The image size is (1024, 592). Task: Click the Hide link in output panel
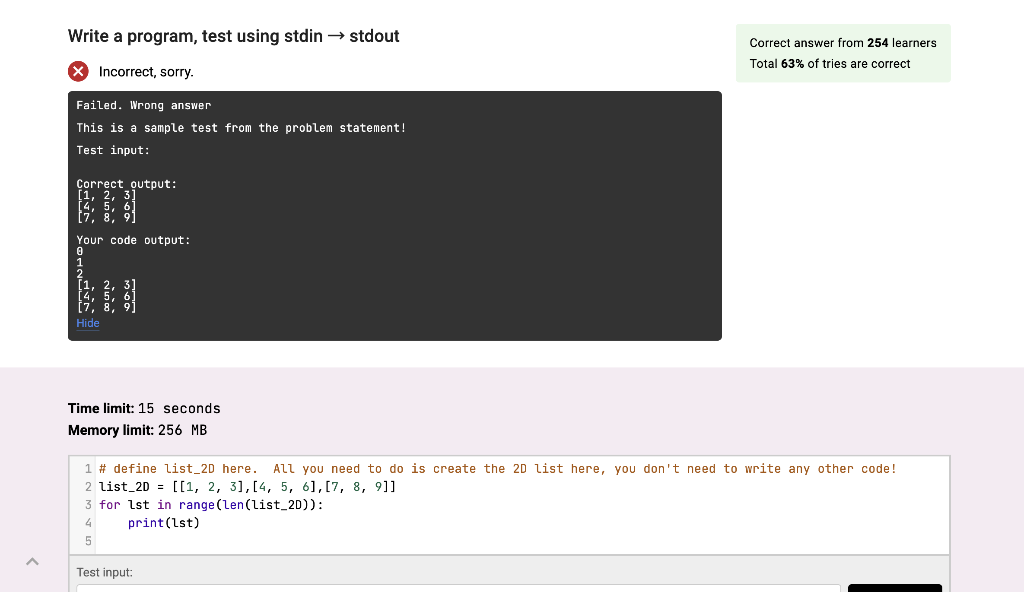click(x=88, y=323)
